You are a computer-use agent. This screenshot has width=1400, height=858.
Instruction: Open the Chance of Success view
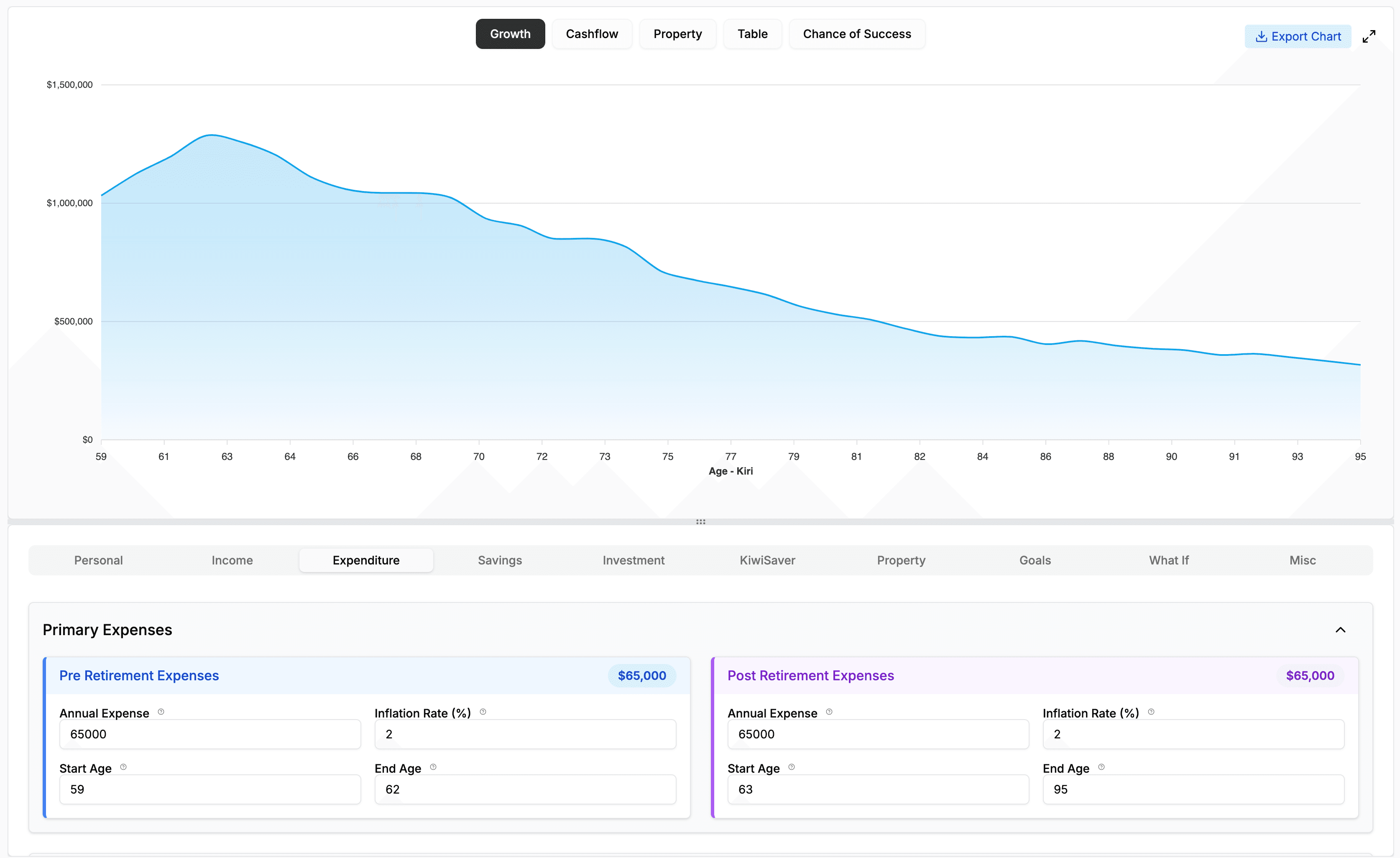[x=857, y=33]
